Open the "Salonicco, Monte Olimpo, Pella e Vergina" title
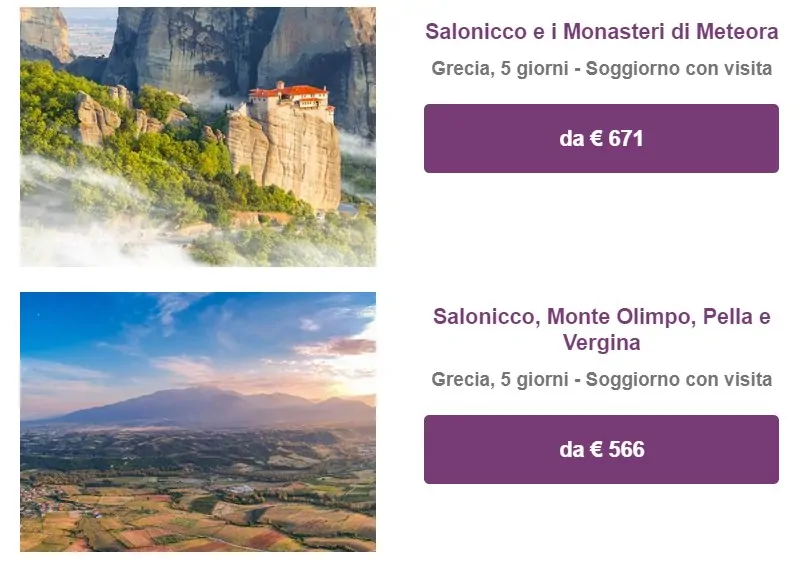Image resolution: width=800 pixels, height=561 pixels. (x=601, y=330)
